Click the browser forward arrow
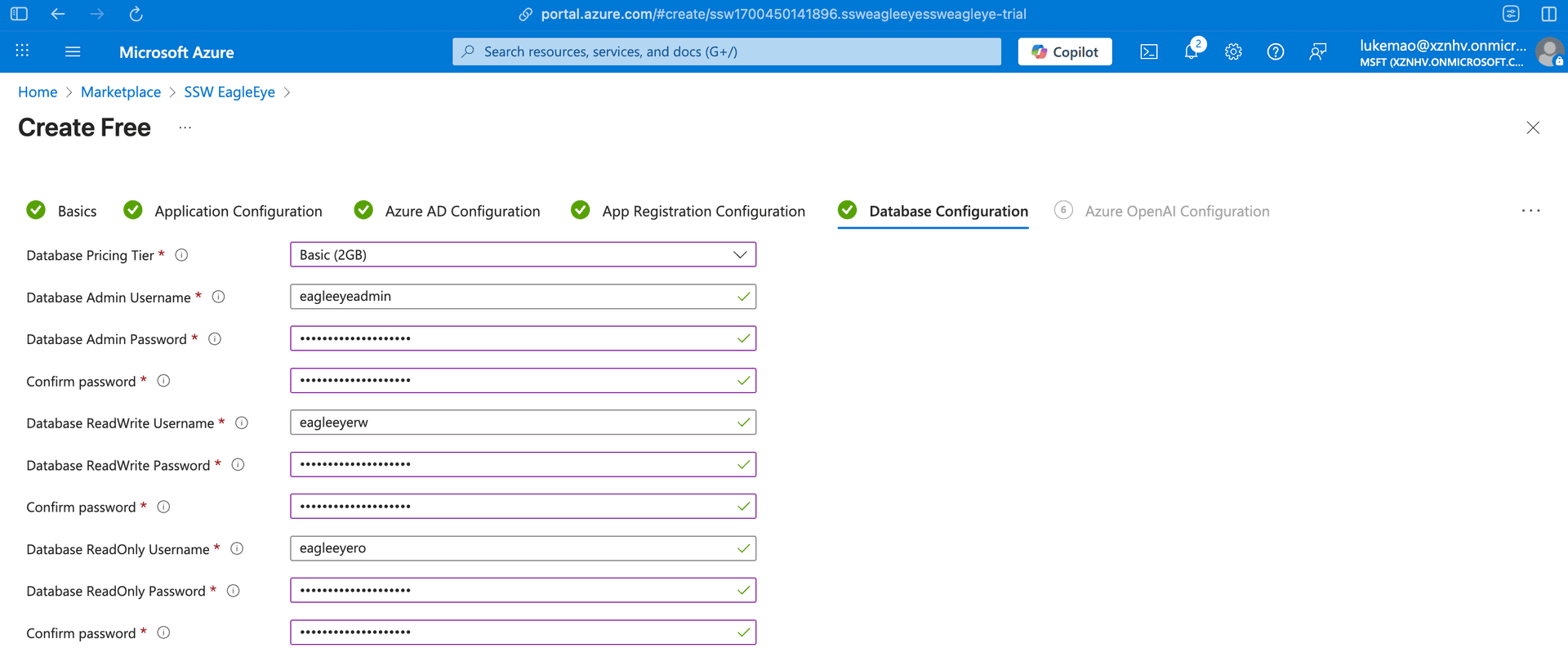The image size is (1568, 666). coord(97,14)
